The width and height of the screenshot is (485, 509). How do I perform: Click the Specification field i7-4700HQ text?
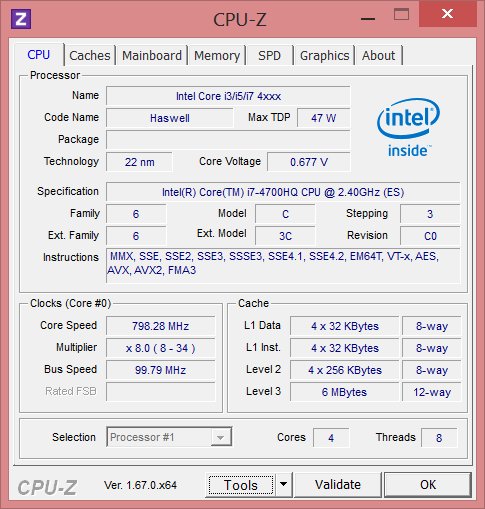[283, 192]
